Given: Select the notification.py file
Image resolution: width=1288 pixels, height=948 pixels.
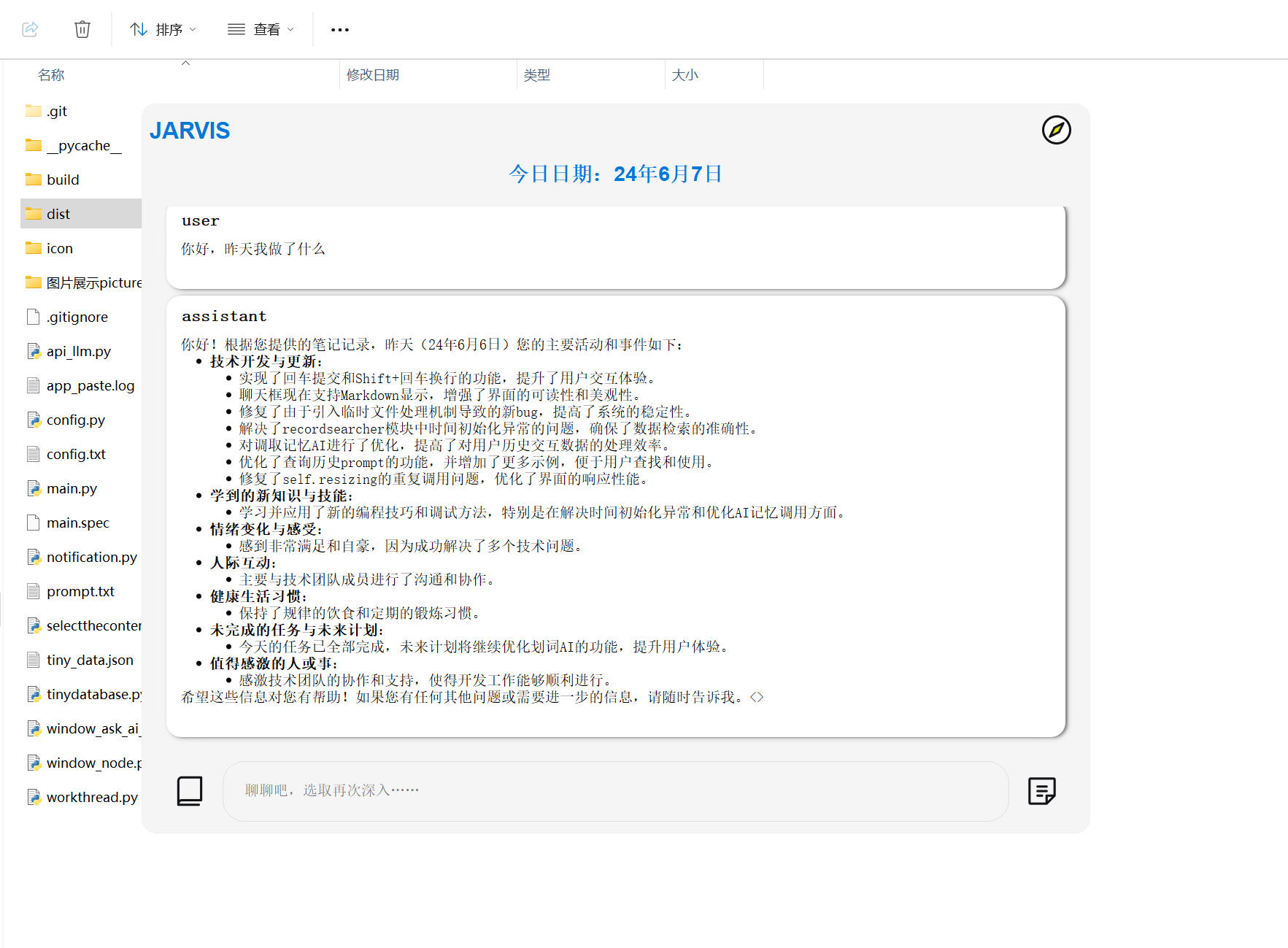Looking at the screenshot, I should point(81,557).
